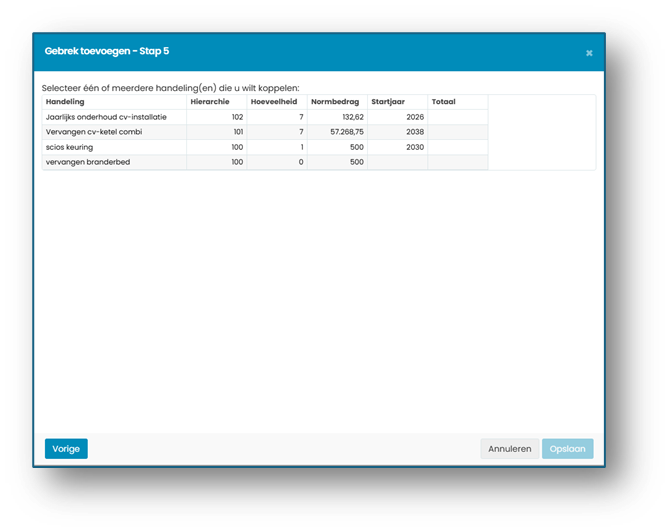Click the start year 2026
The height and width of the screenshot is (532, 670).
pos(415,117)
